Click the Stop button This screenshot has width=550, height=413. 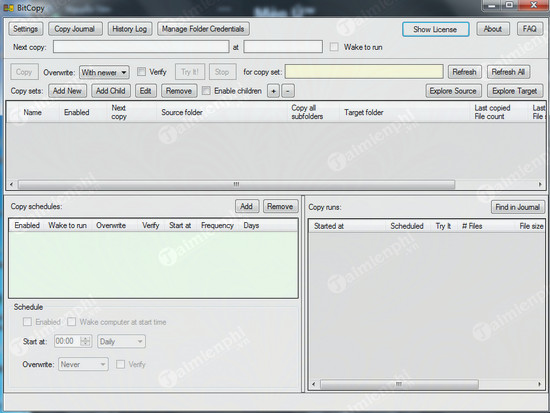pyautogui.click(x=222, y=72)
